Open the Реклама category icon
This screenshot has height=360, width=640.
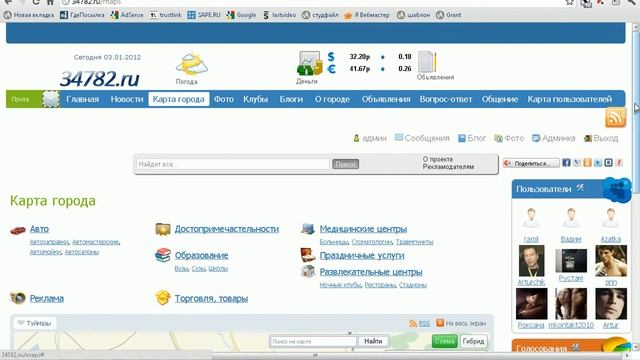[x=18, y=298]
